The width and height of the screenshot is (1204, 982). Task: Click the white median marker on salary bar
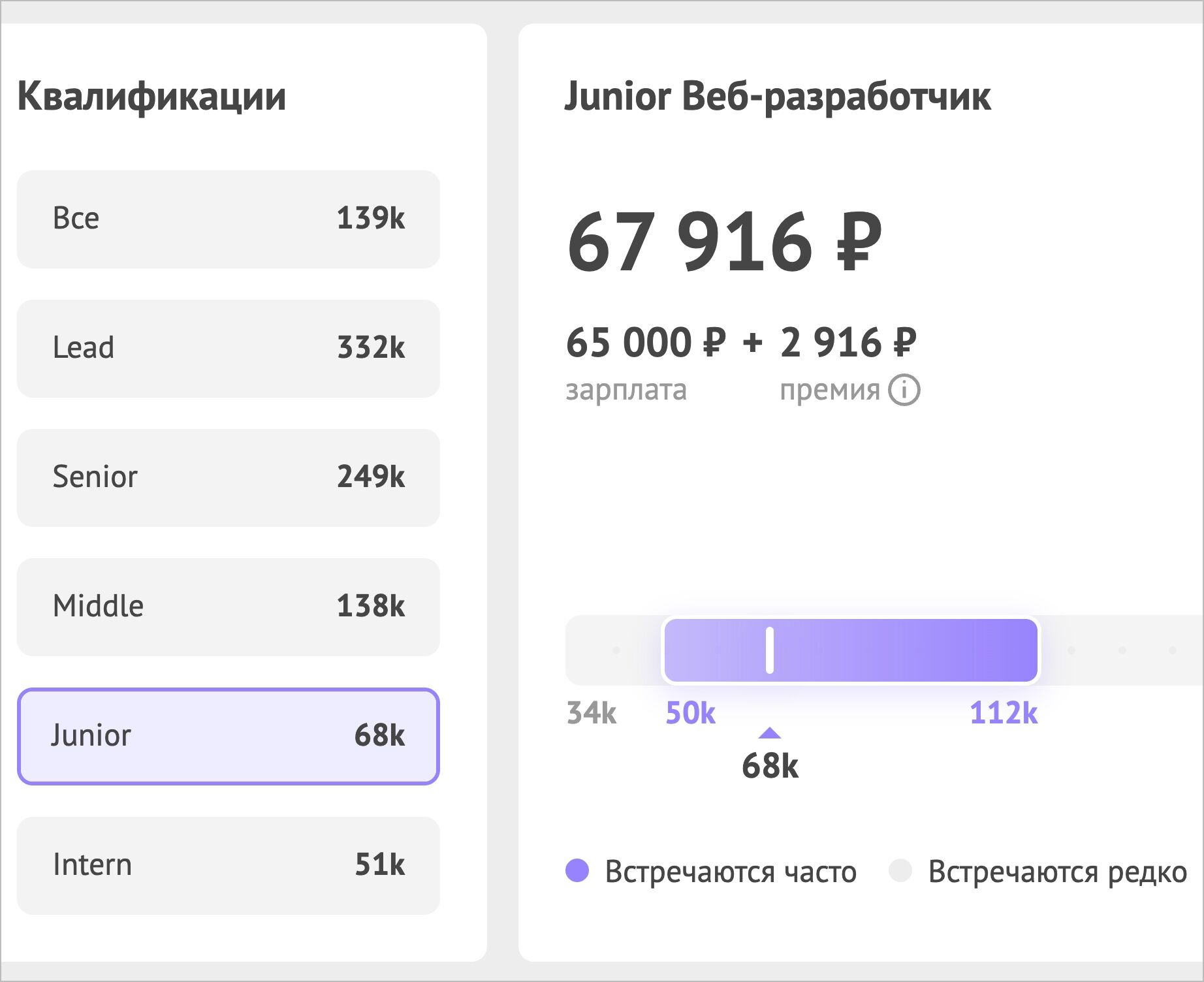770,650
